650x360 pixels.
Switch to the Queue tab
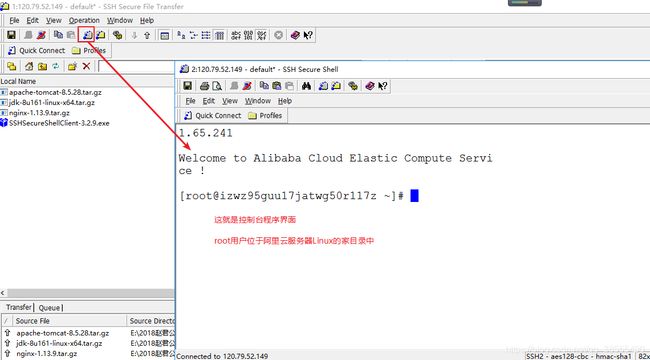click(x=49, y=308)
